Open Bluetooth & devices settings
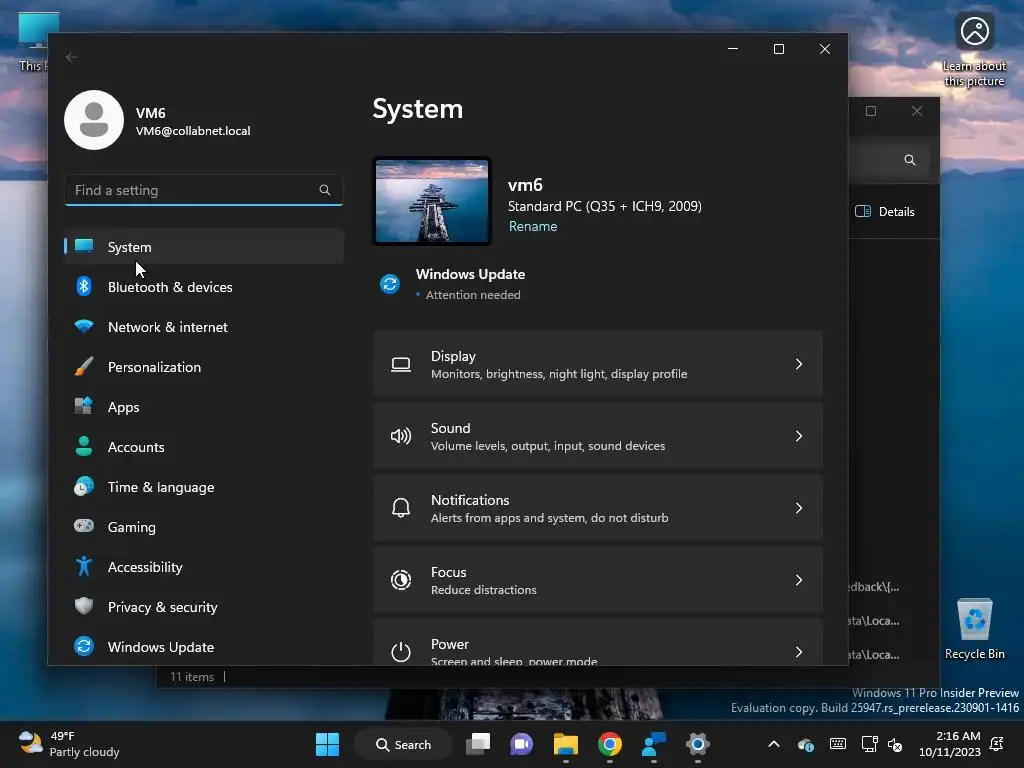Screen dimensions: 1024x768 (x=204, y=287)
